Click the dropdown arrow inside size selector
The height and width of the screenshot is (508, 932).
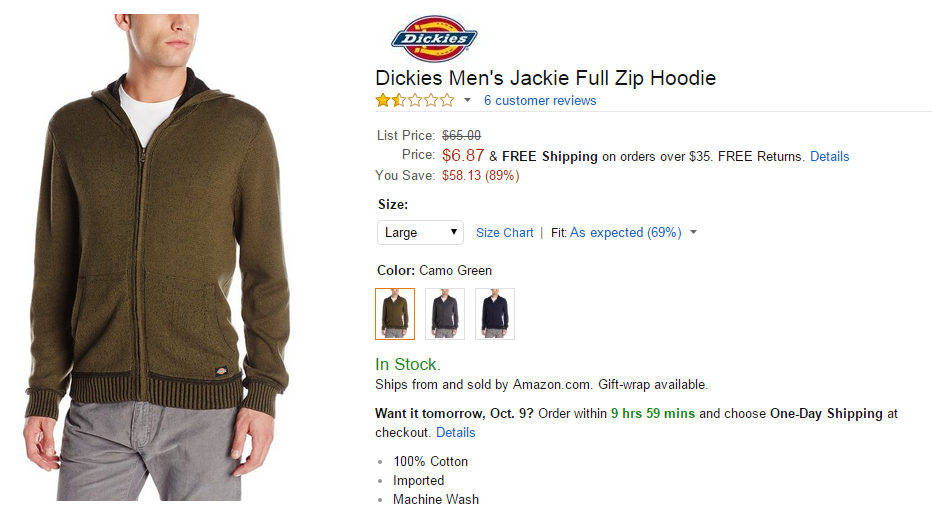454,232
